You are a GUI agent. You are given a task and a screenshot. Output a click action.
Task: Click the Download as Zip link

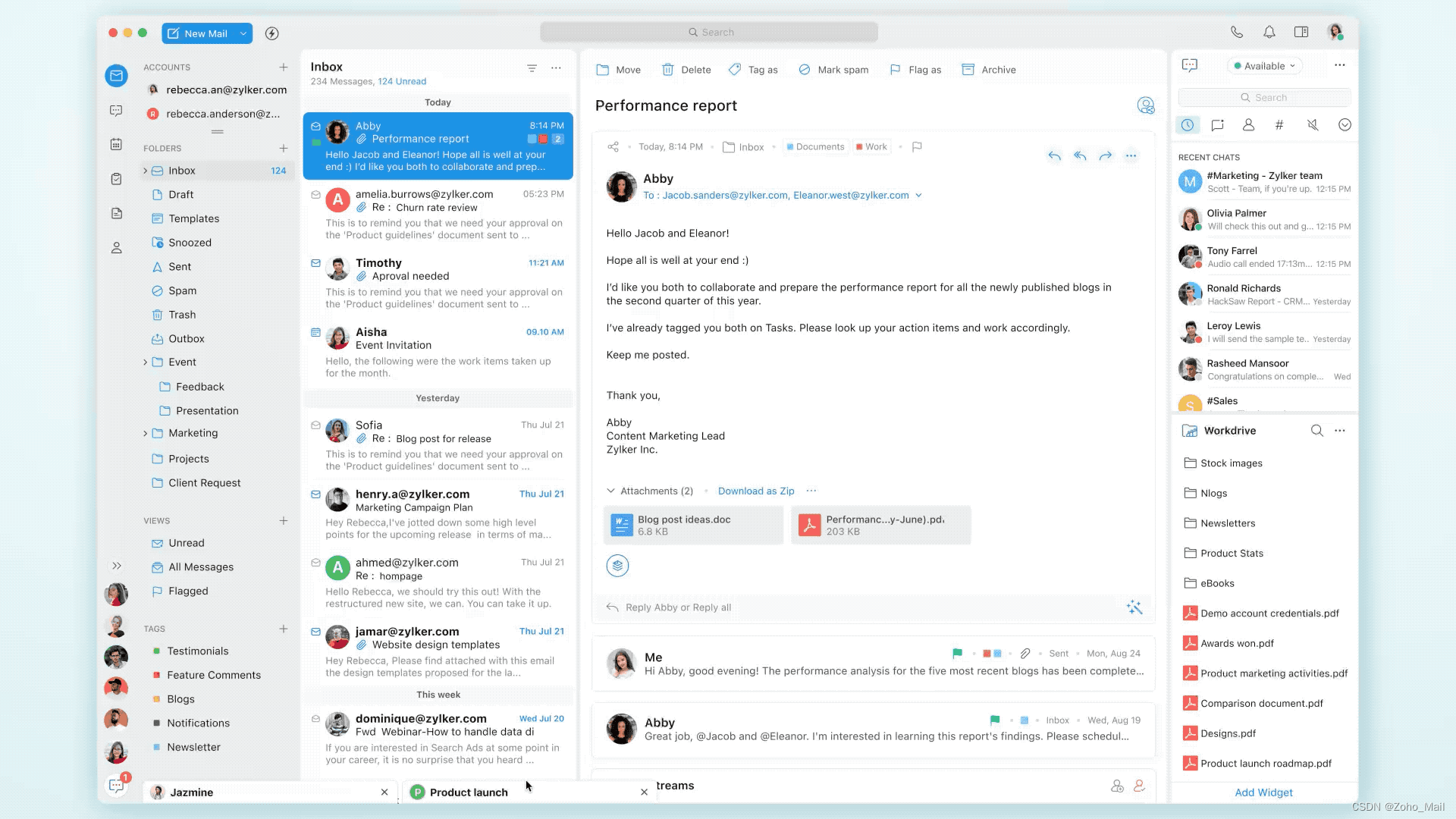(756, 491)
